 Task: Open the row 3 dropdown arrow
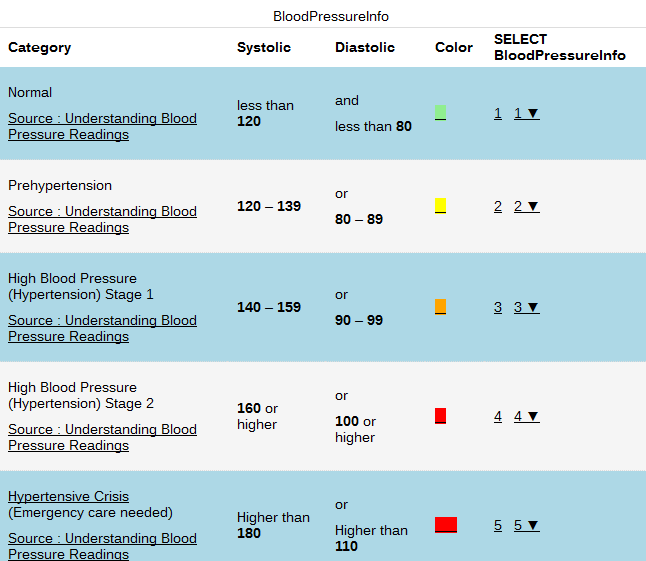(527, 308)
